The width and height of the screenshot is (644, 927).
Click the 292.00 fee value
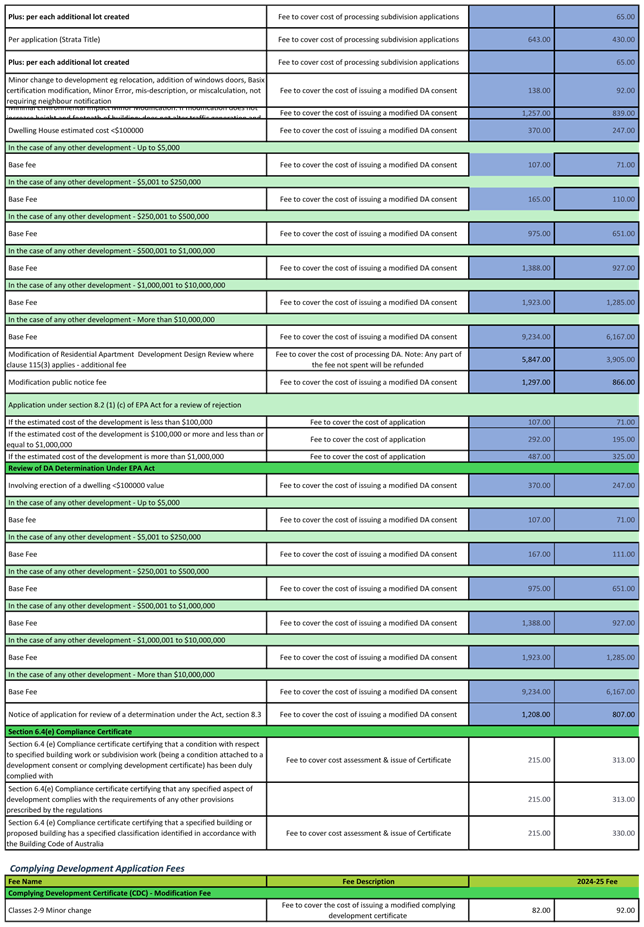pos(539,439)
